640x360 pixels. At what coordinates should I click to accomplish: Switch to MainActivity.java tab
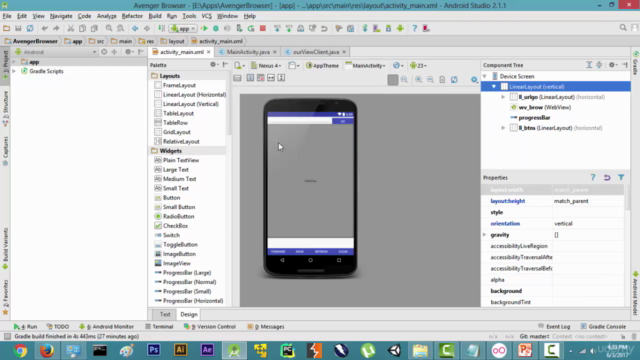point(248,52)
